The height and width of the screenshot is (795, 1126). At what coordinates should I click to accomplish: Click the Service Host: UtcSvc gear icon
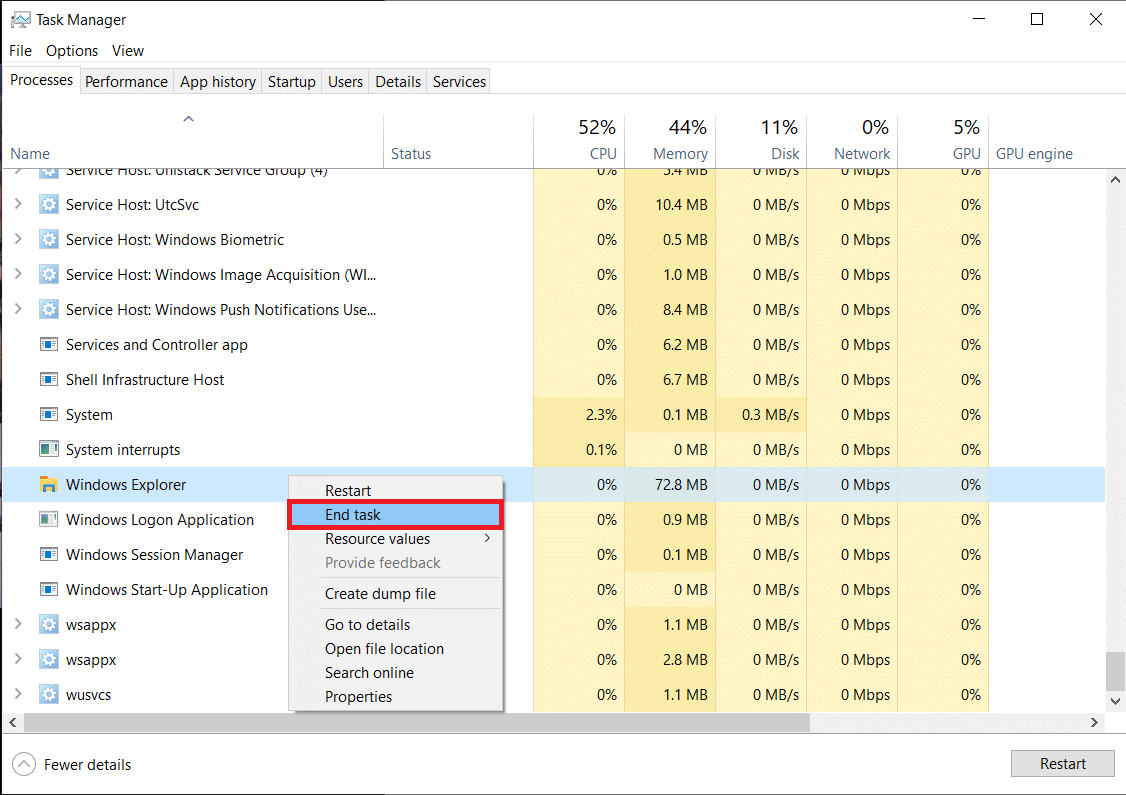coord(48,205)
